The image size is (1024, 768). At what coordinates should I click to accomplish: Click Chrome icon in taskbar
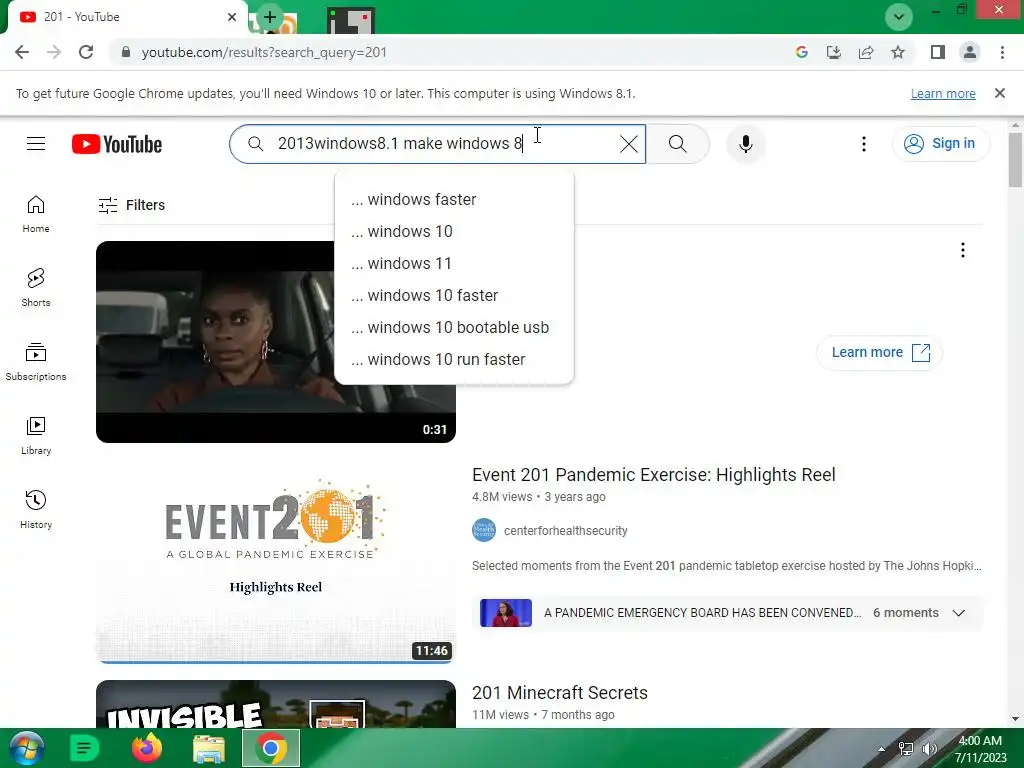(x=271, y=748)
